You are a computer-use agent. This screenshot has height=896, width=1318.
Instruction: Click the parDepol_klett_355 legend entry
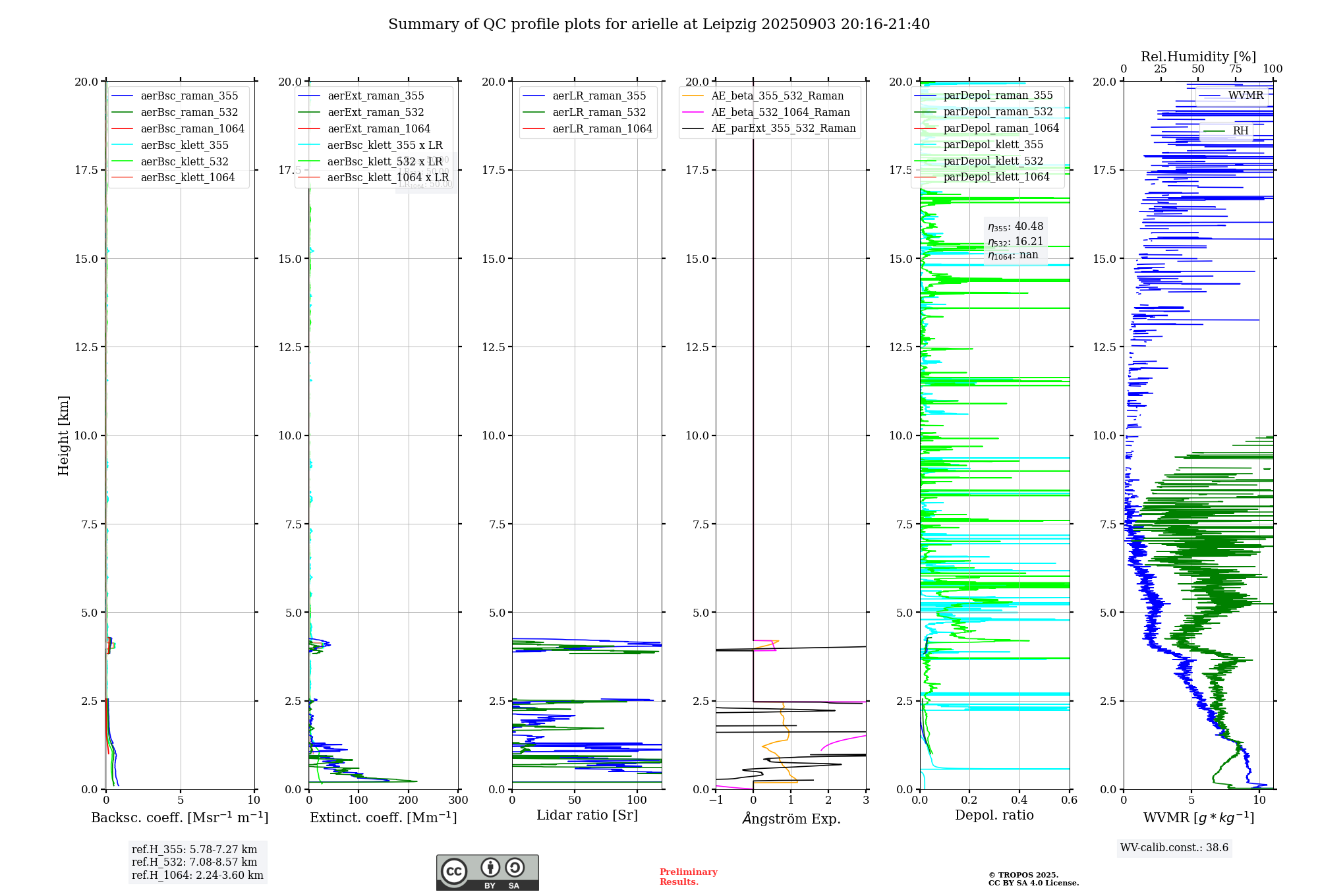(992, 145)
